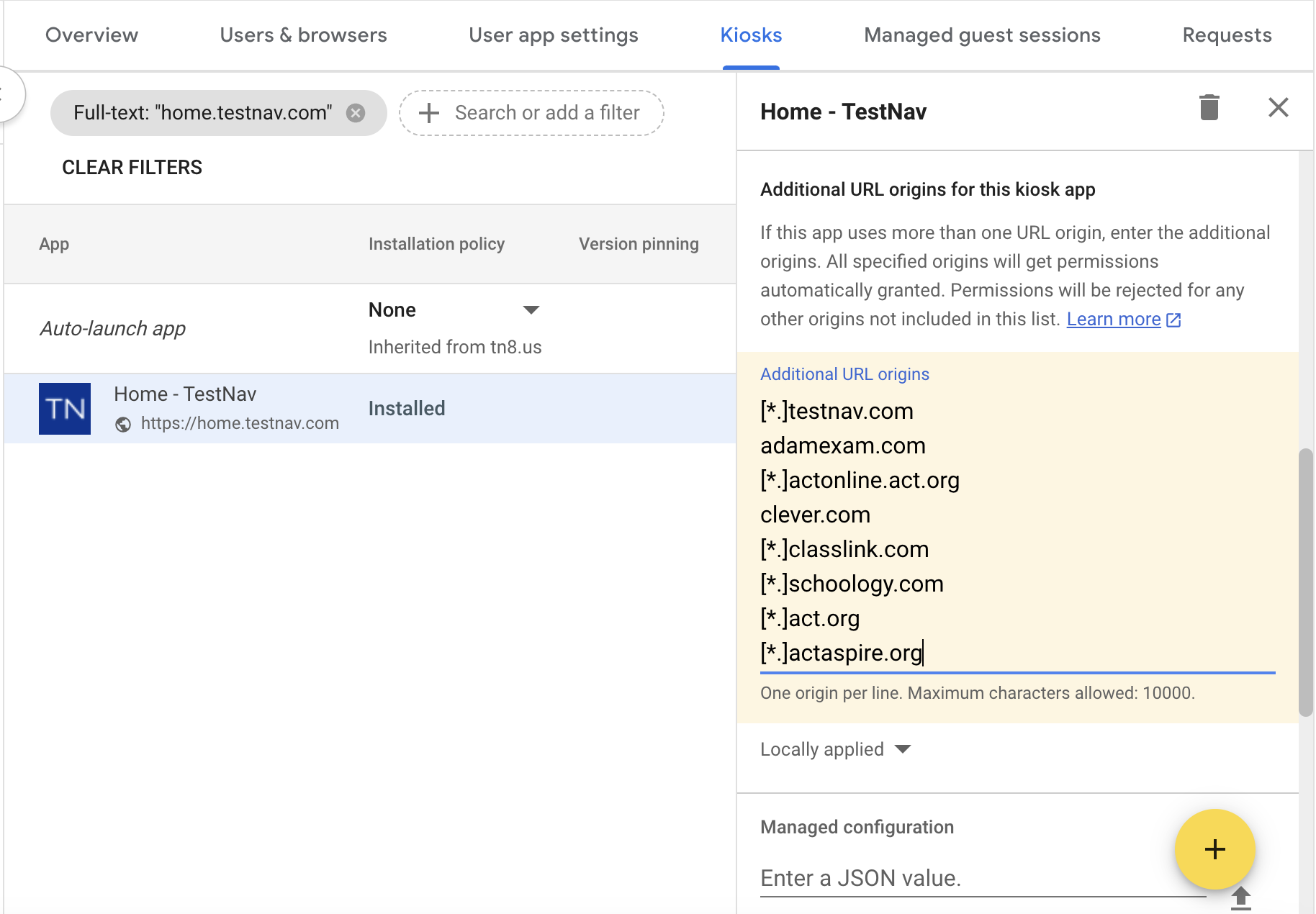The image size is (1316, 914).
Task: Remove the Full-text filter chip
Action: (356, 113)
